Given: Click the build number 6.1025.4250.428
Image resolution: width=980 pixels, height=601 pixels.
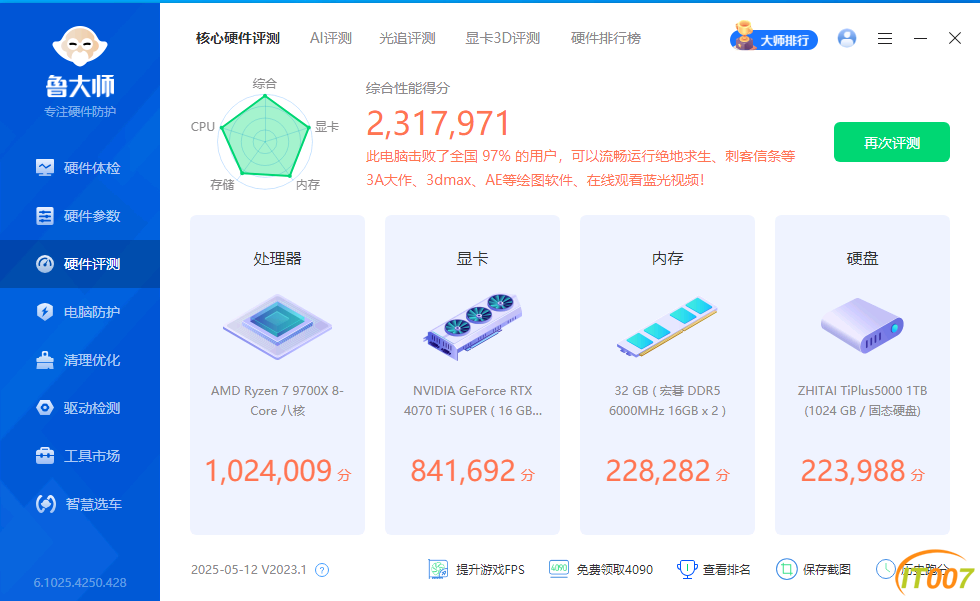Looking at the screenshot, I should (80, 582).
